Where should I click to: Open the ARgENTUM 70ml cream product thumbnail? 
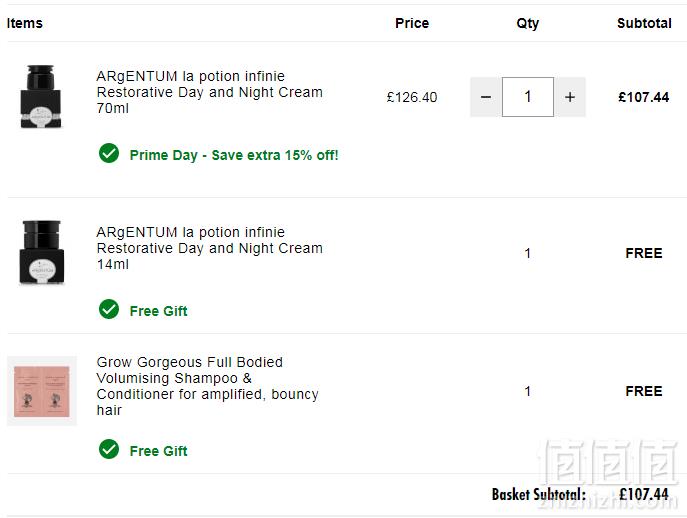pyautogui.click(x=41, y=96)
